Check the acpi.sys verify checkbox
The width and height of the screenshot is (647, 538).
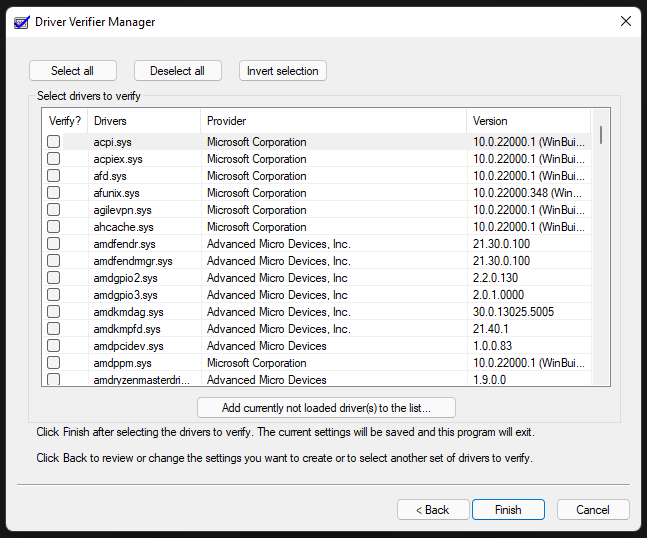(54, 142)
